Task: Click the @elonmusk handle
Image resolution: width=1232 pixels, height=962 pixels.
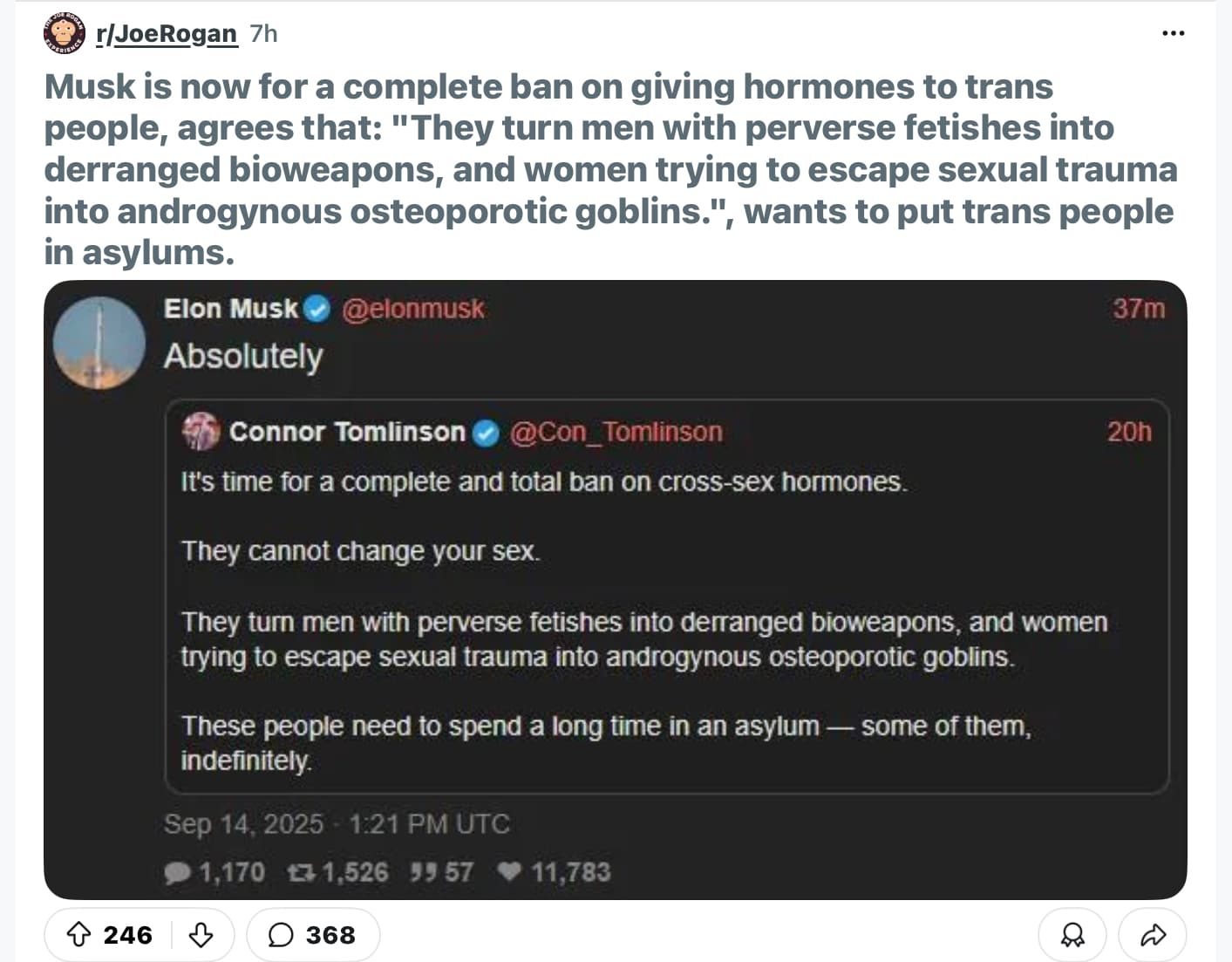Action: pyautogui.click(x=412, y=309)
